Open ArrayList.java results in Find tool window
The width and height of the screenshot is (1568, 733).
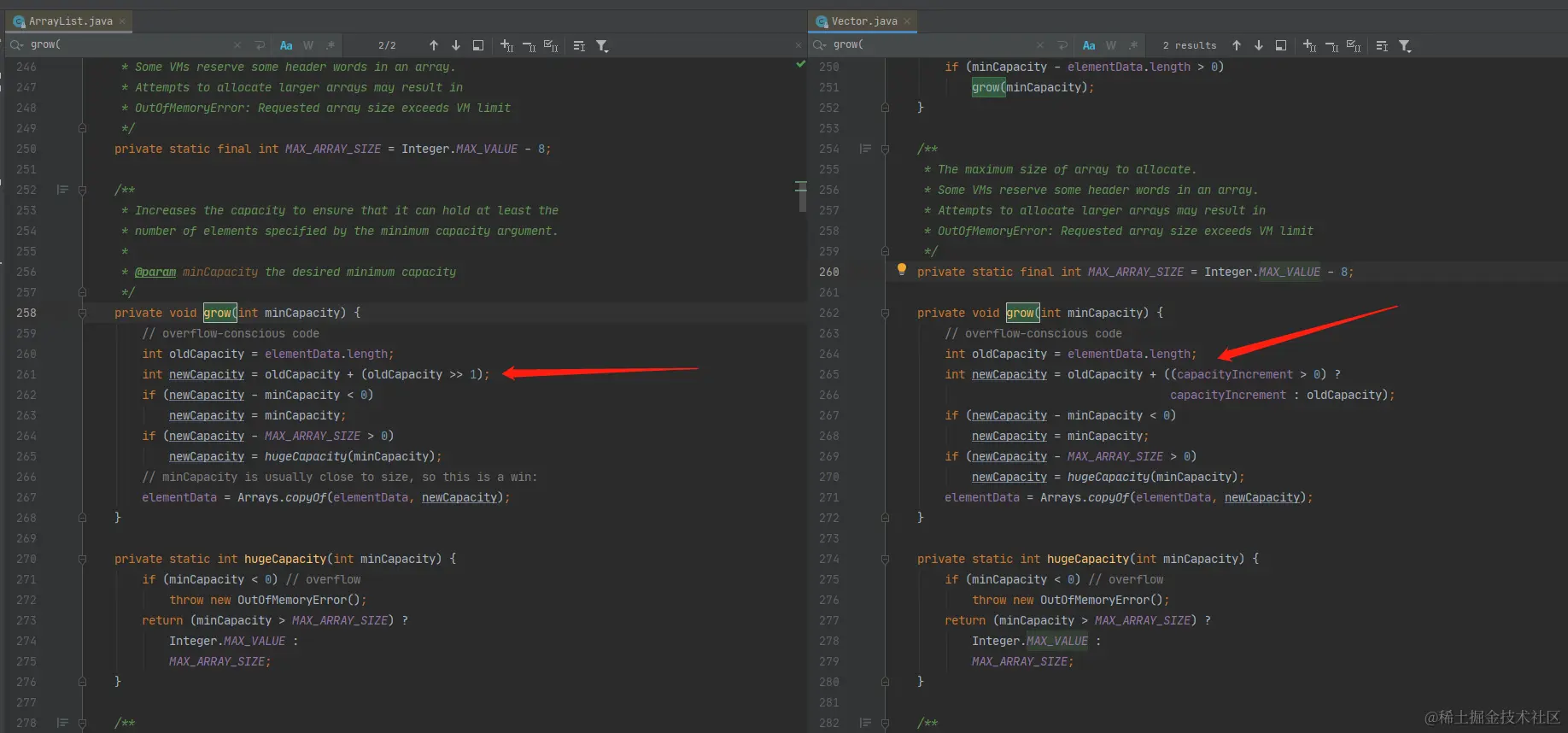pyautogui.click(x=579, y=45)
